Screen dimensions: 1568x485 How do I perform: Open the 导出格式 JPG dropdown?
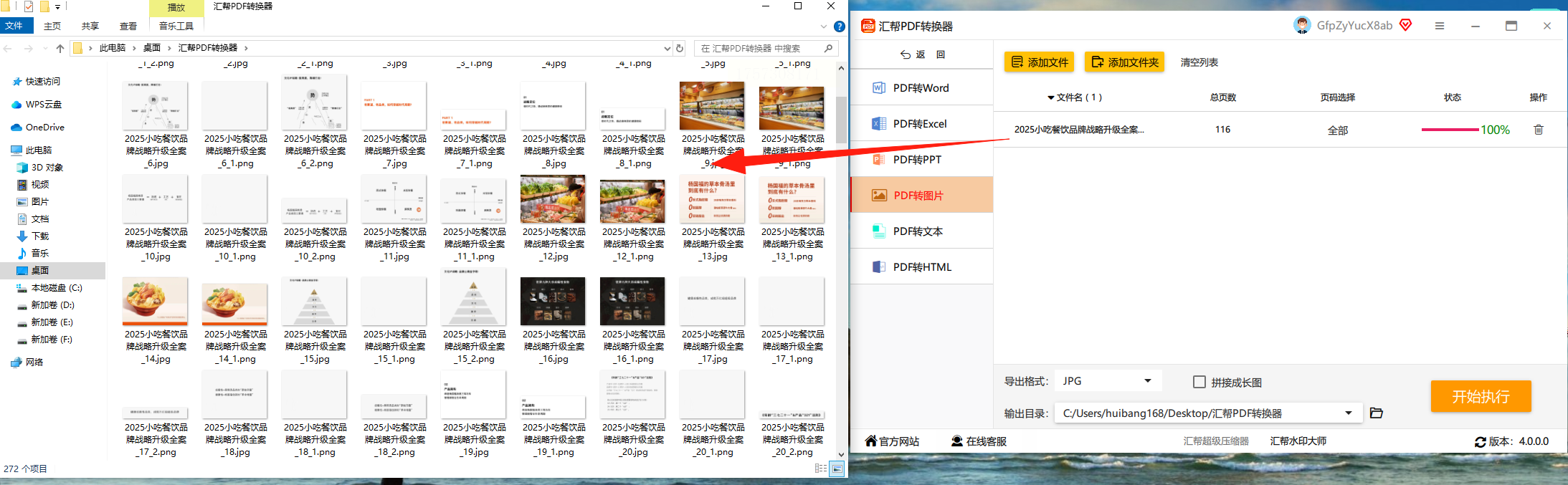[x=1108, y=381]
